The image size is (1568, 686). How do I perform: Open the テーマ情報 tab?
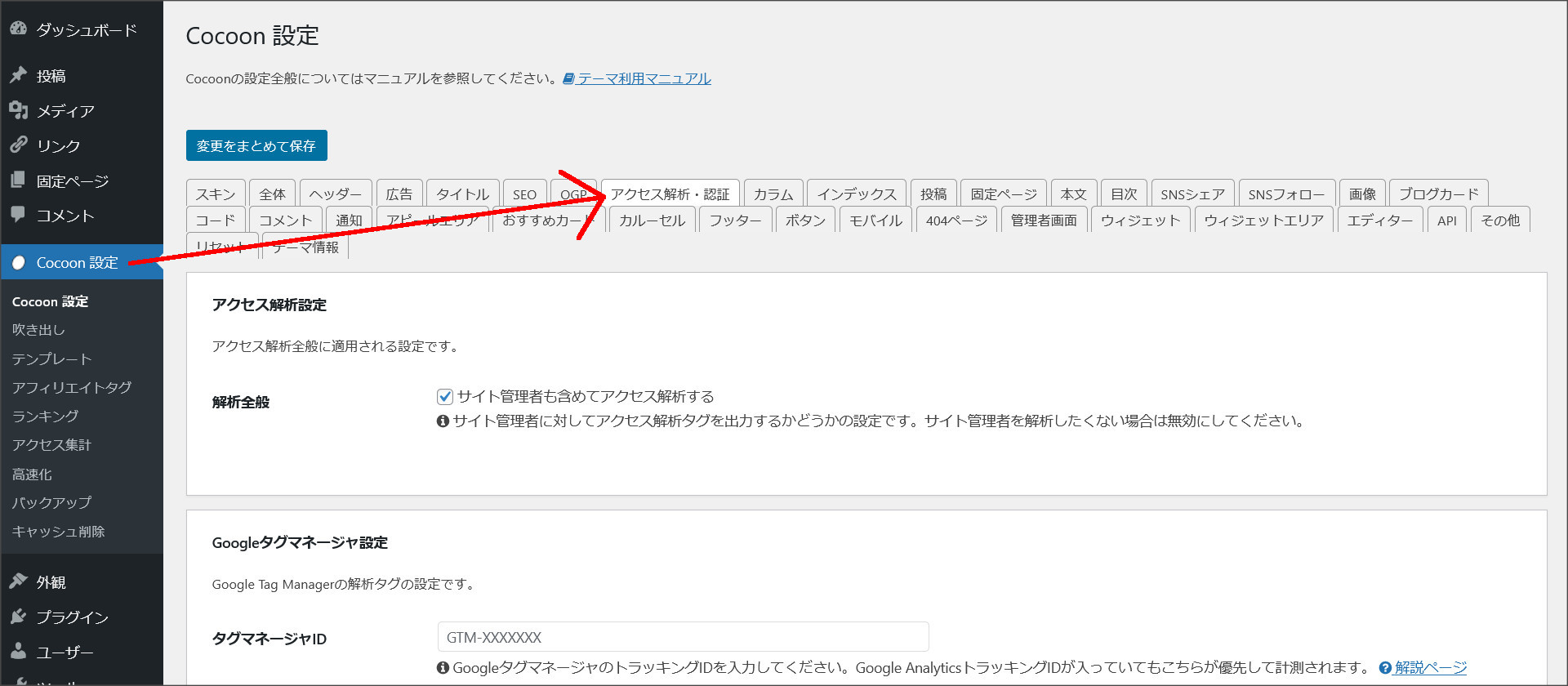(305, 247)
